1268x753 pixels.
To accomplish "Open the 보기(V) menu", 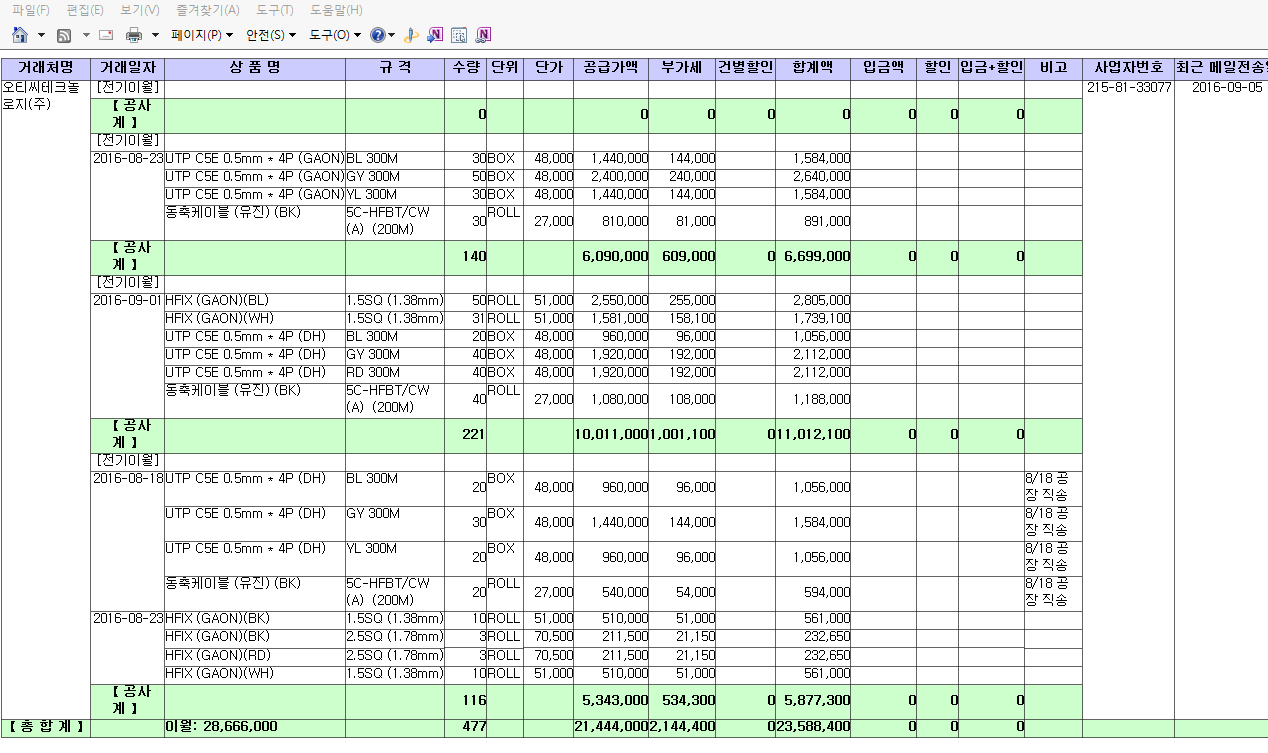I will [140, 10].
